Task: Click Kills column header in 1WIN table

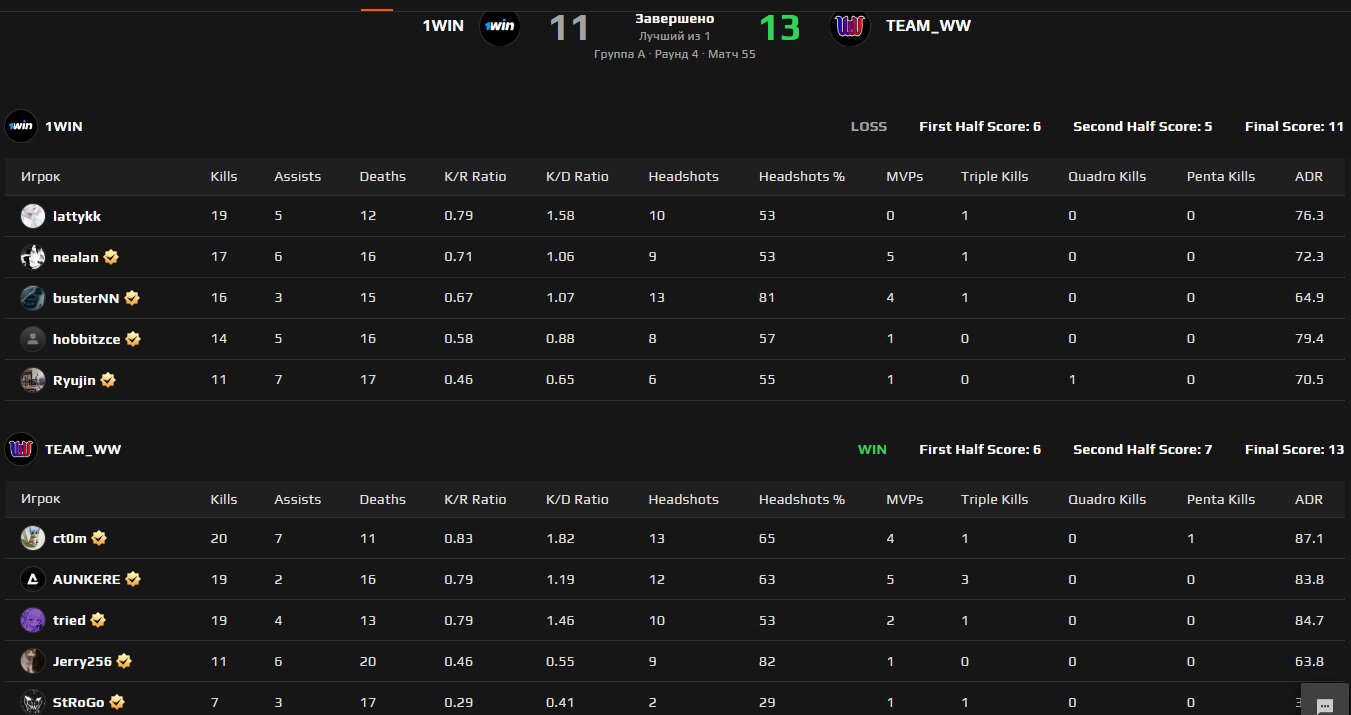Action: point(224,176)
